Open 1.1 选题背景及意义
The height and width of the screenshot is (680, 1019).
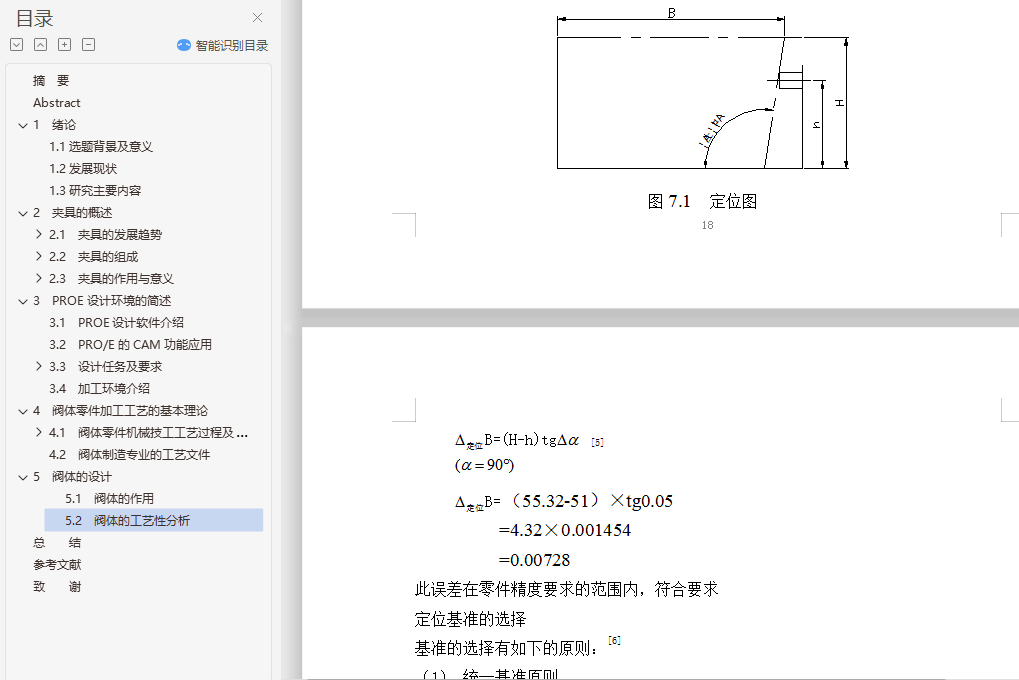pos(101,147)
